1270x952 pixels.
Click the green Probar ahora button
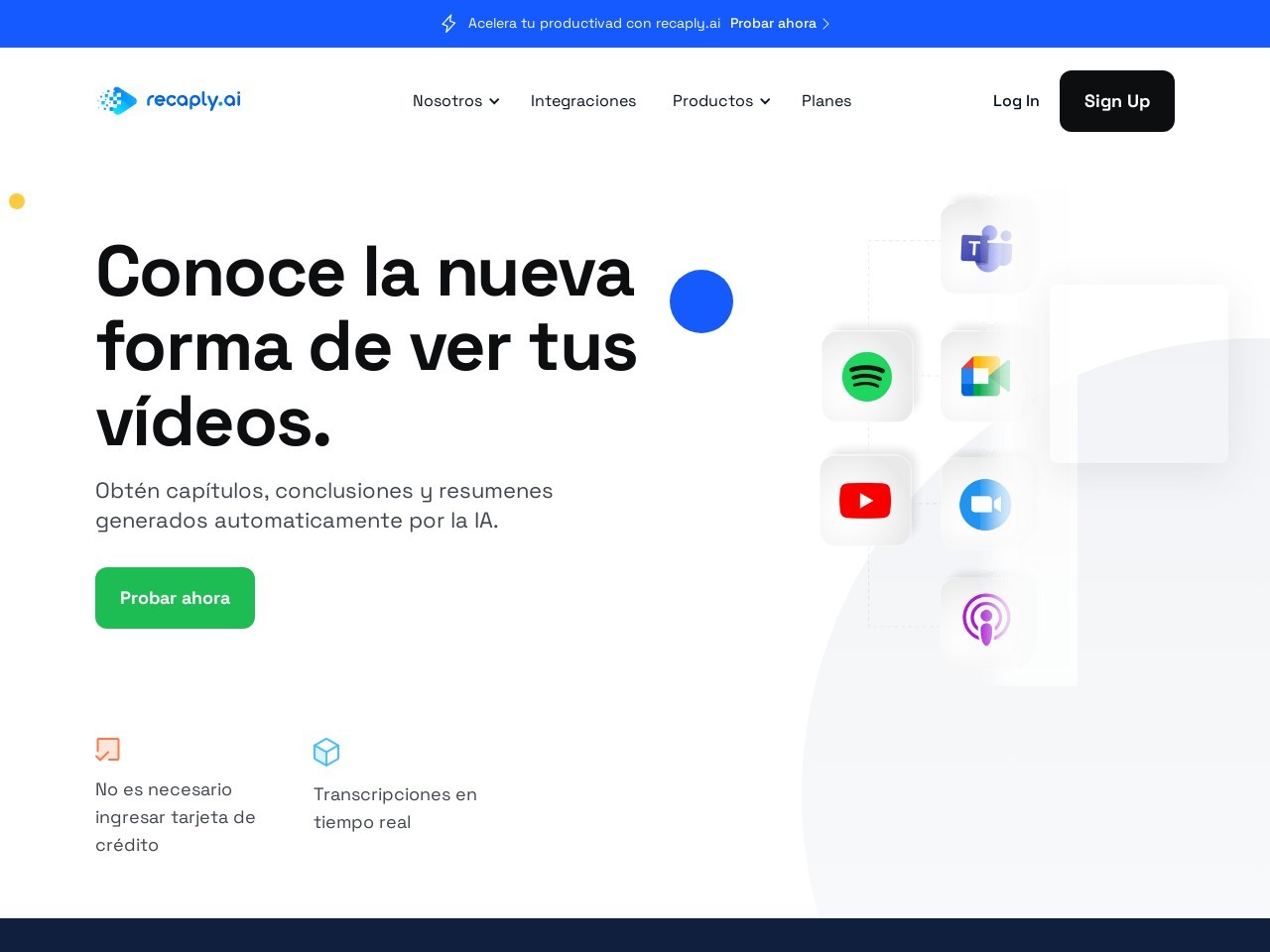pyautogui.click(x=175, y=598)
